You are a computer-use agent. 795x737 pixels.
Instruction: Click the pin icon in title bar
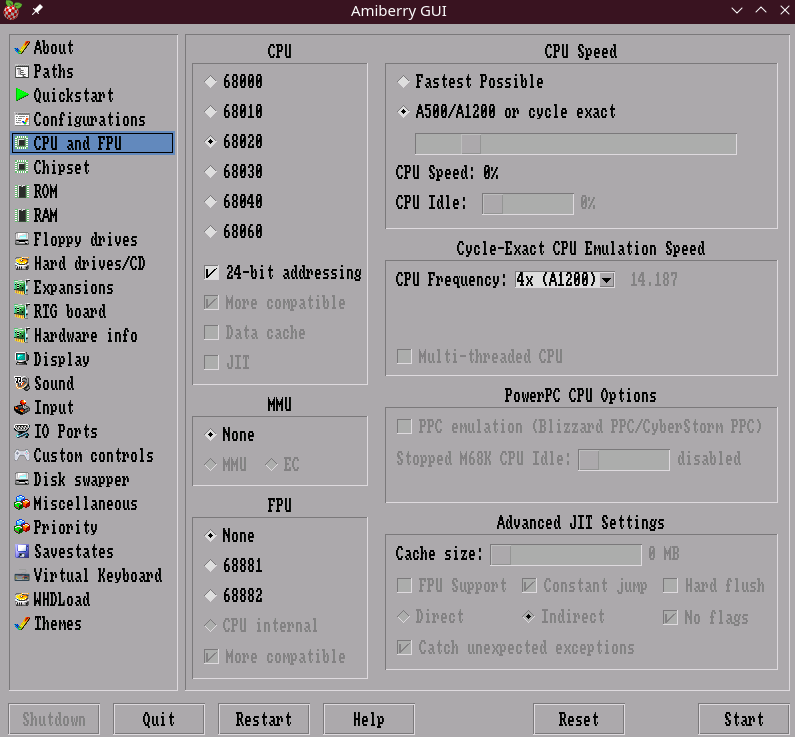click(37, 10)
